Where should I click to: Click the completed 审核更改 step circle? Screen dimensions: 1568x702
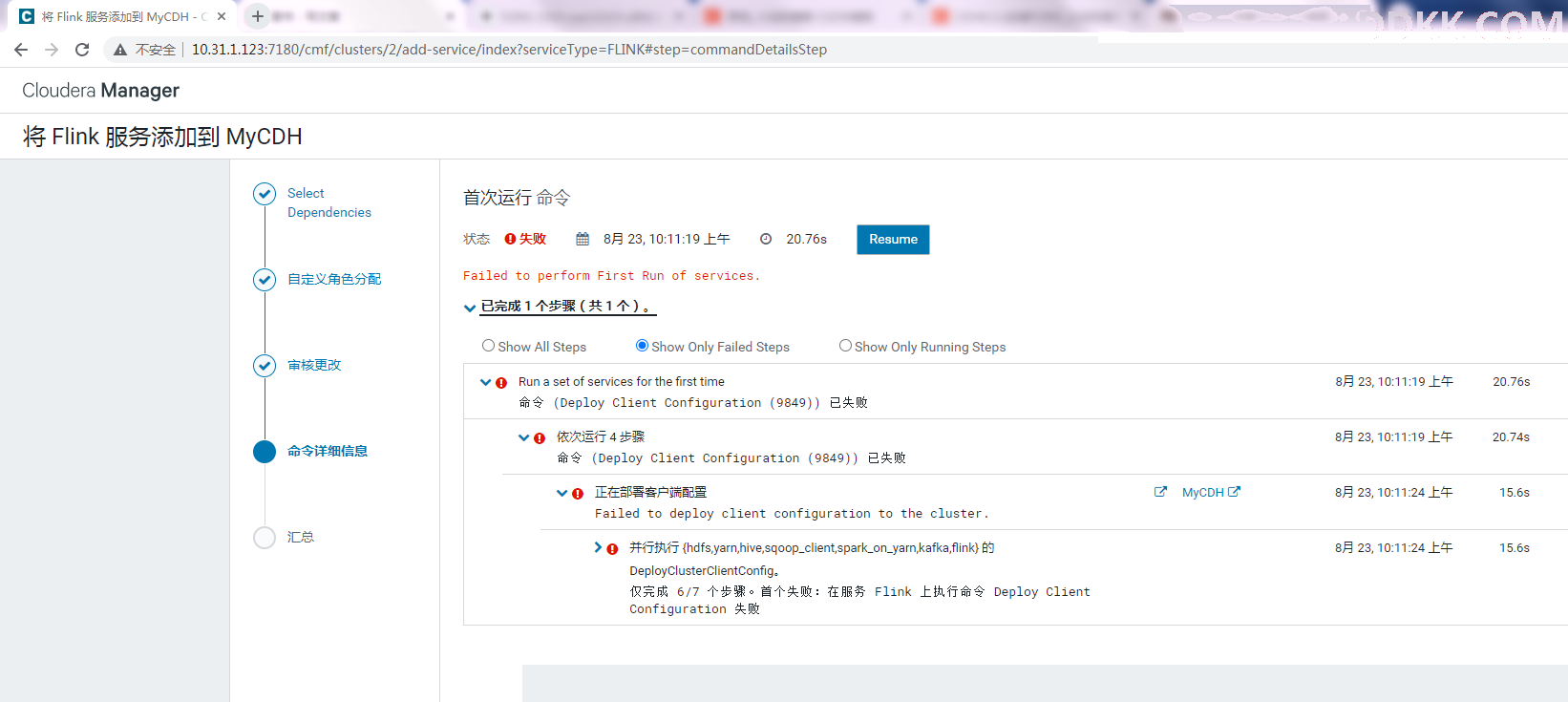265,366
